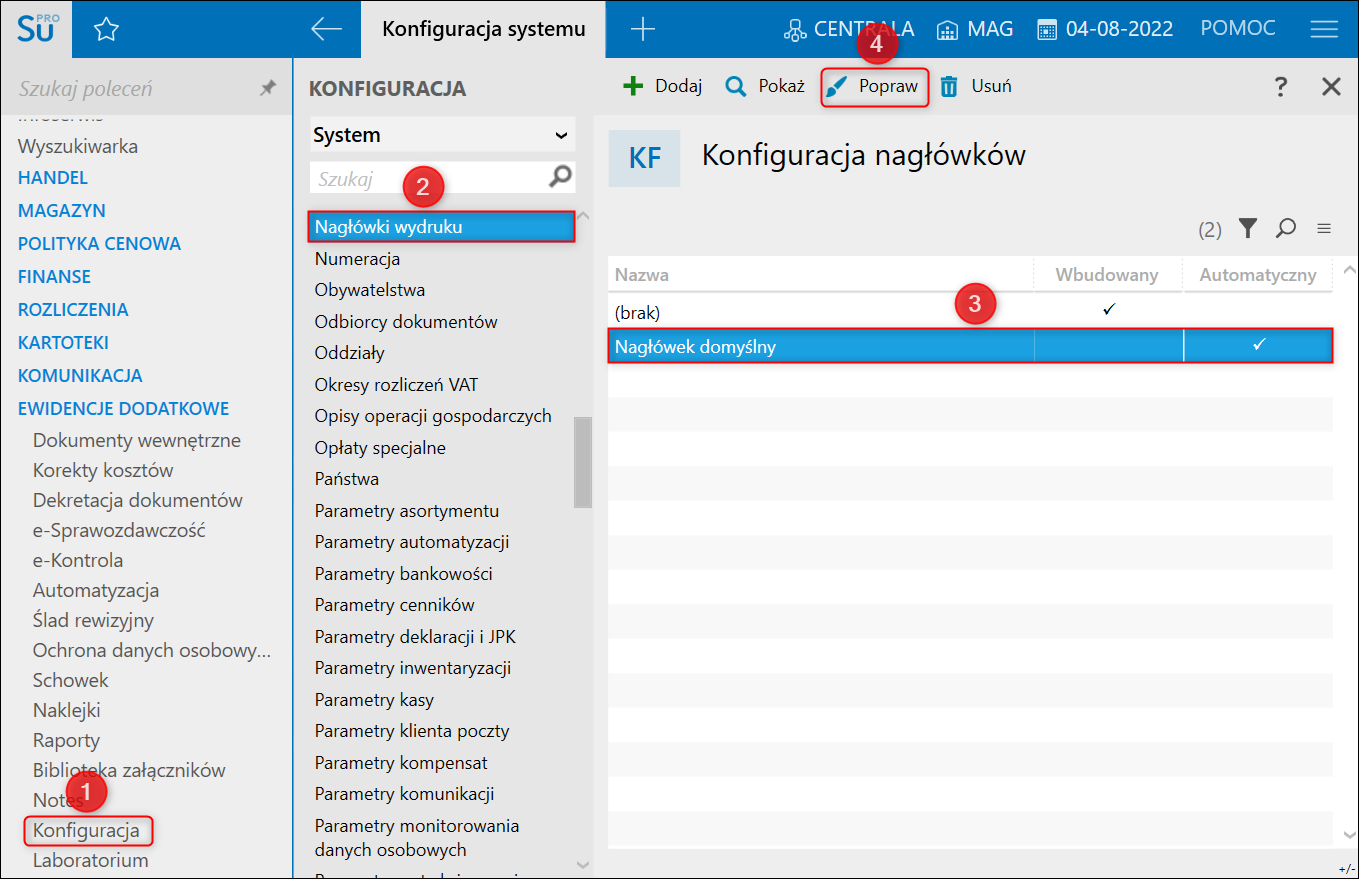Open the list options three-lines icon

click(x=1324, y=229)
